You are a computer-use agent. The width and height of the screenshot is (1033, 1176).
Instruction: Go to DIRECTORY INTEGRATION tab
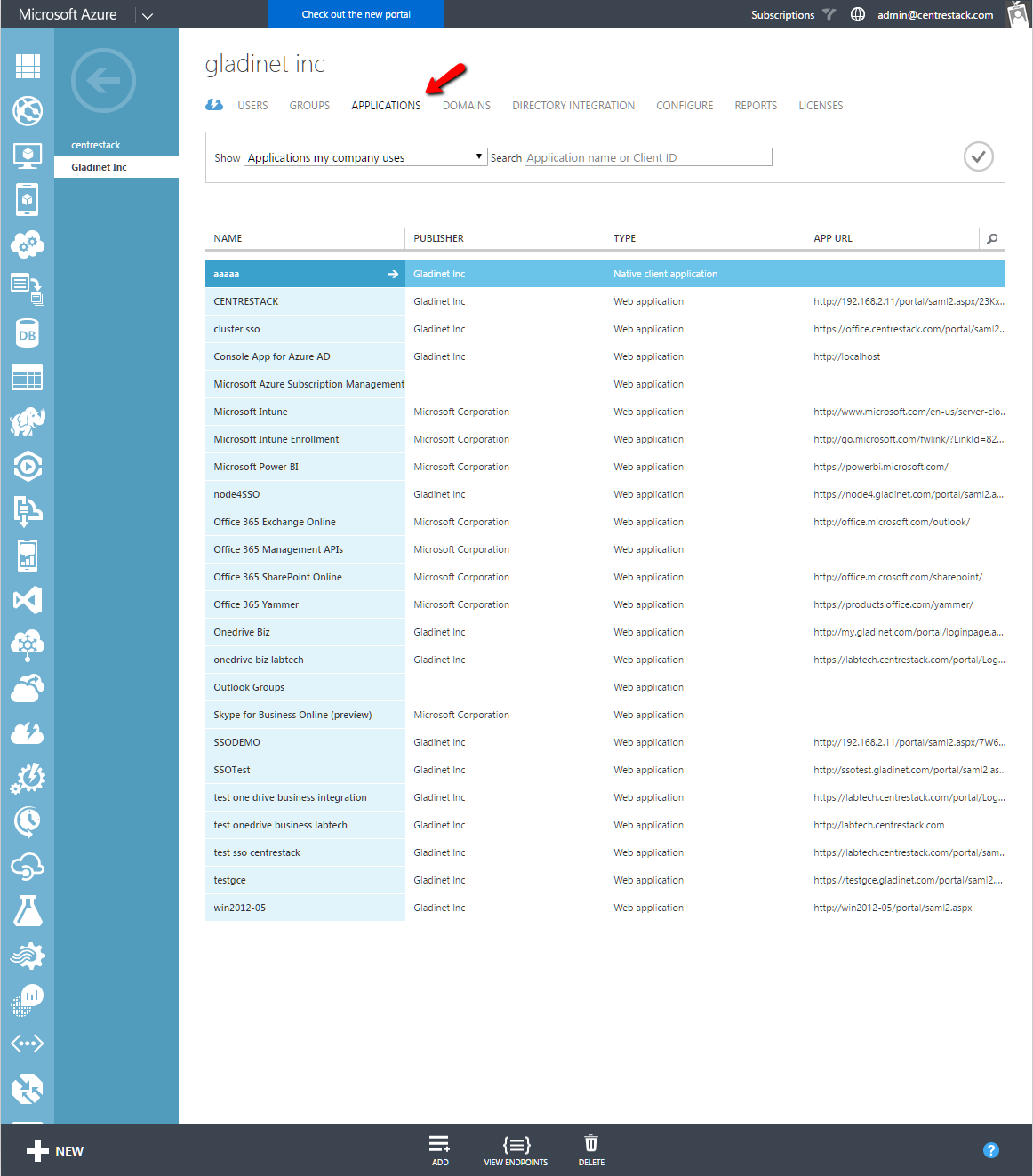pos(573,105)
